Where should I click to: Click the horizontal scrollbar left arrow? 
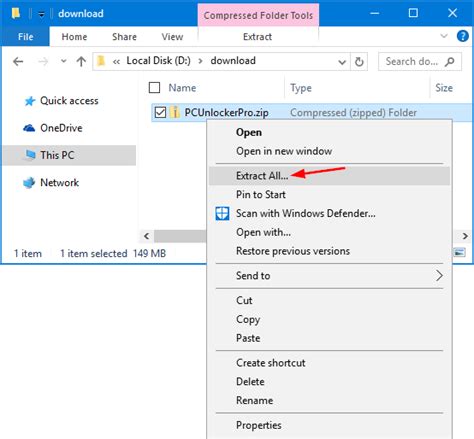coord(147,236)
